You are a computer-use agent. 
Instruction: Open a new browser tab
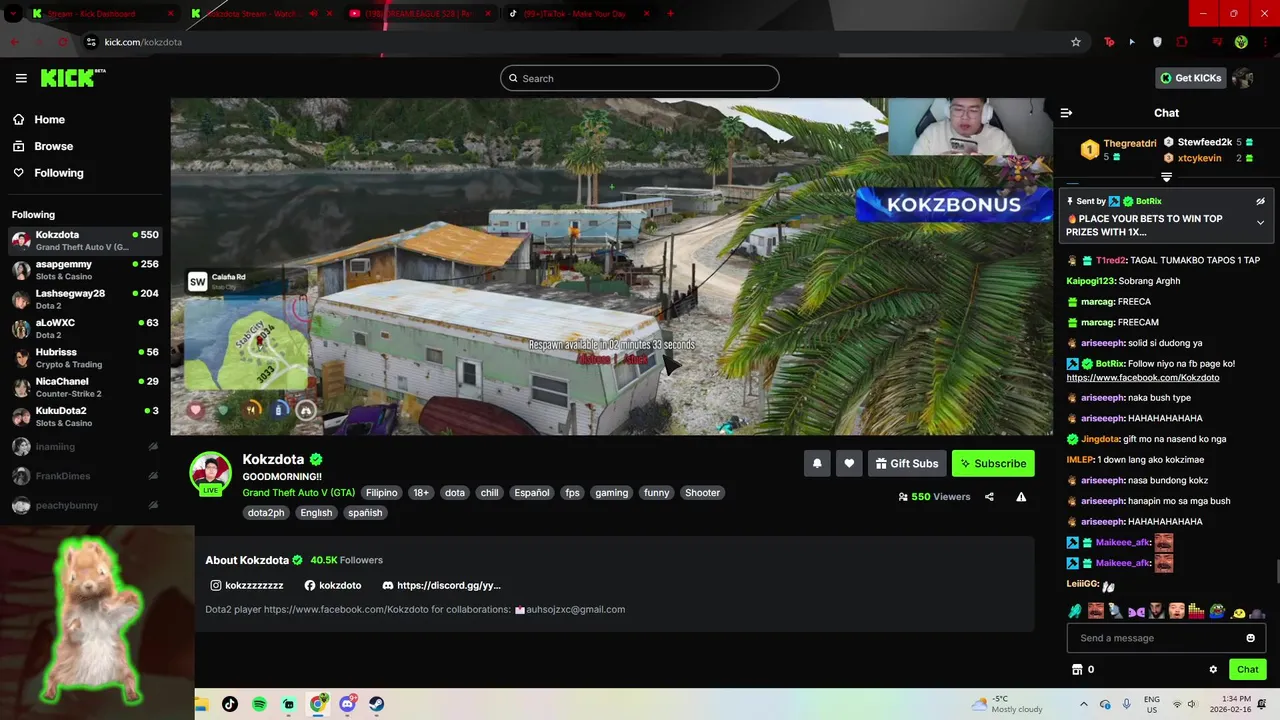(x=670, y=14)
